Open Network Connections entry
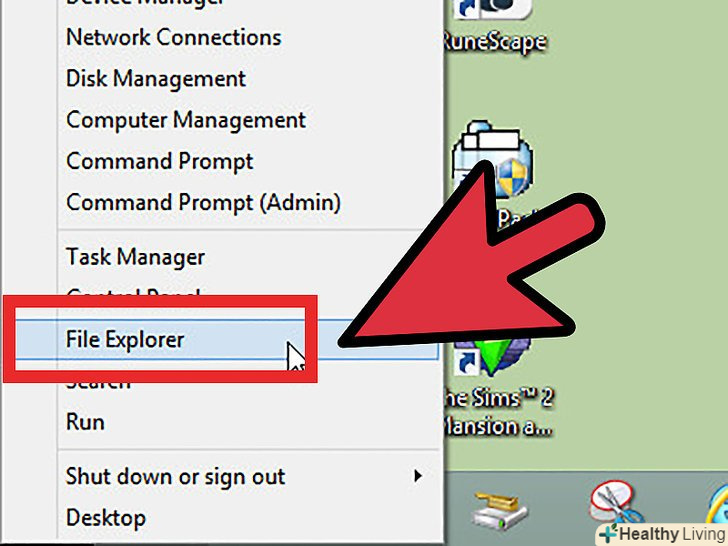Viewport: 728px width, 546px height. coord(174,37)
